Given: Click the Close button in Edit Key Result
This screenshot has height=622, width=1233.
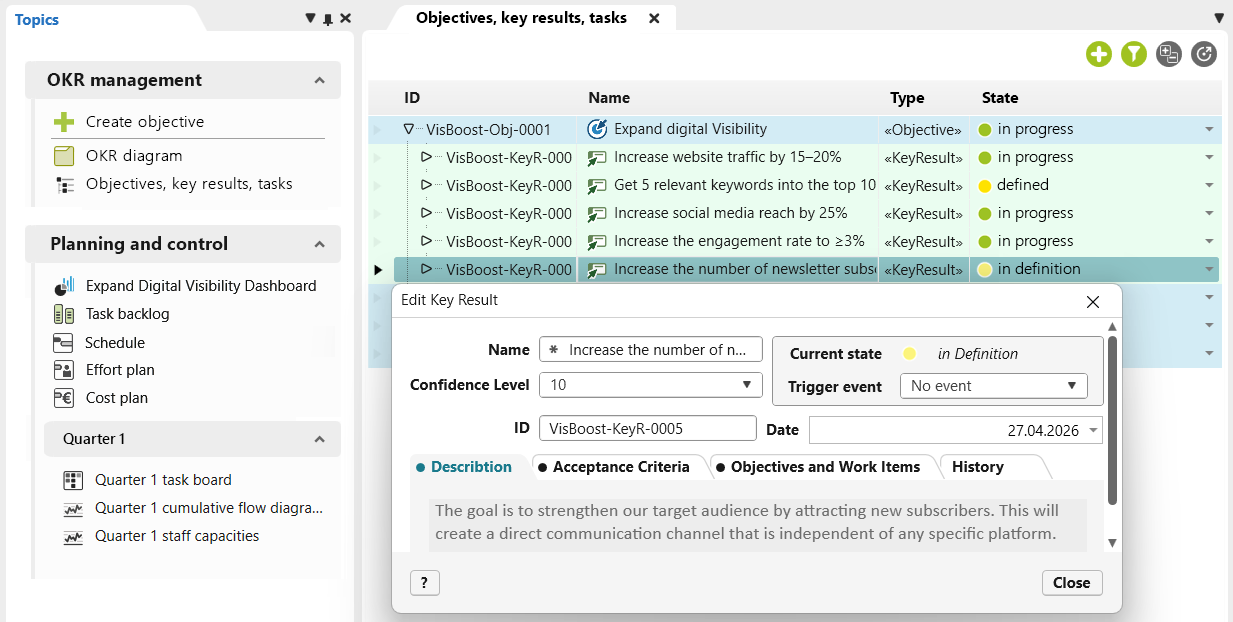Looking at the screenshot, I should [x=1072, y=583].
